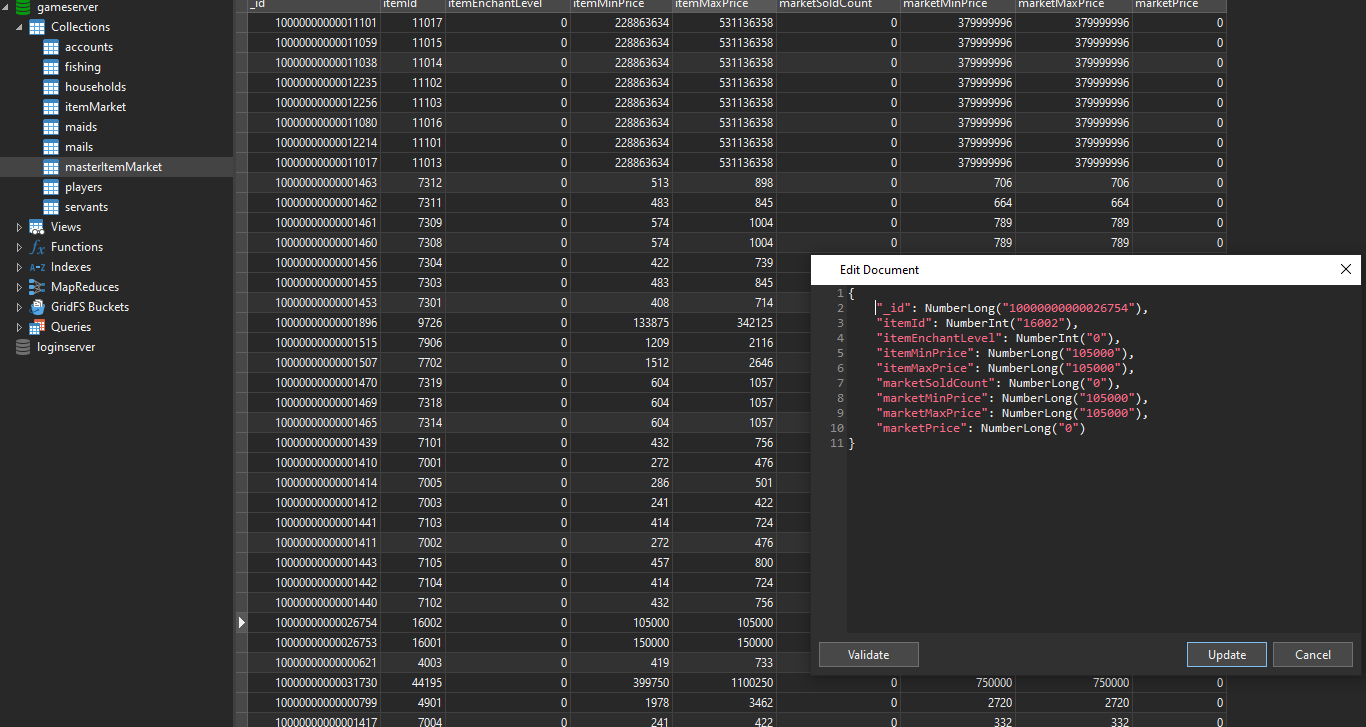Click the Views node icon

pyautogui.click(x=36, y=227)
